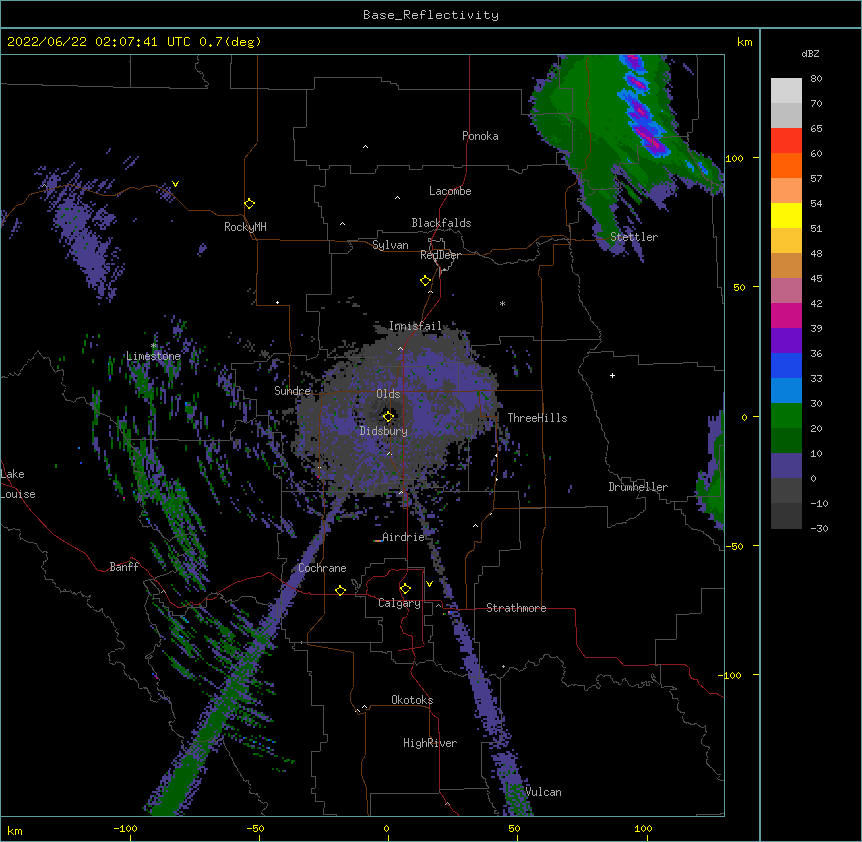The height and width of the screenshot is (842, 862).
Task: Click the -50 tick label on the vertical axis
Action: [x=734, y=546]
